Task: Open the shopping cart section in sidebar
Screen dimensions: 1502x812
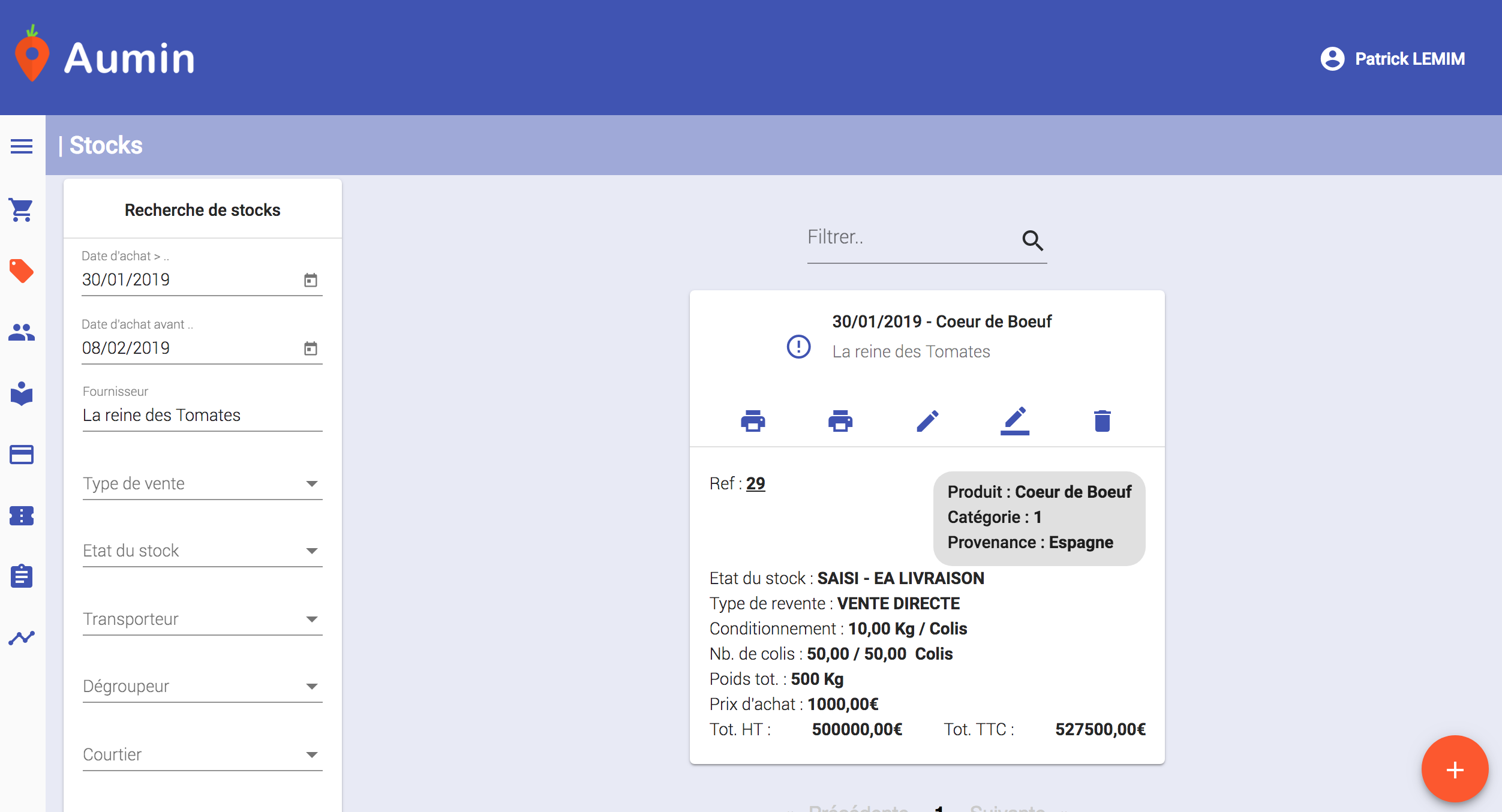Action: click(x=22, y=210)
